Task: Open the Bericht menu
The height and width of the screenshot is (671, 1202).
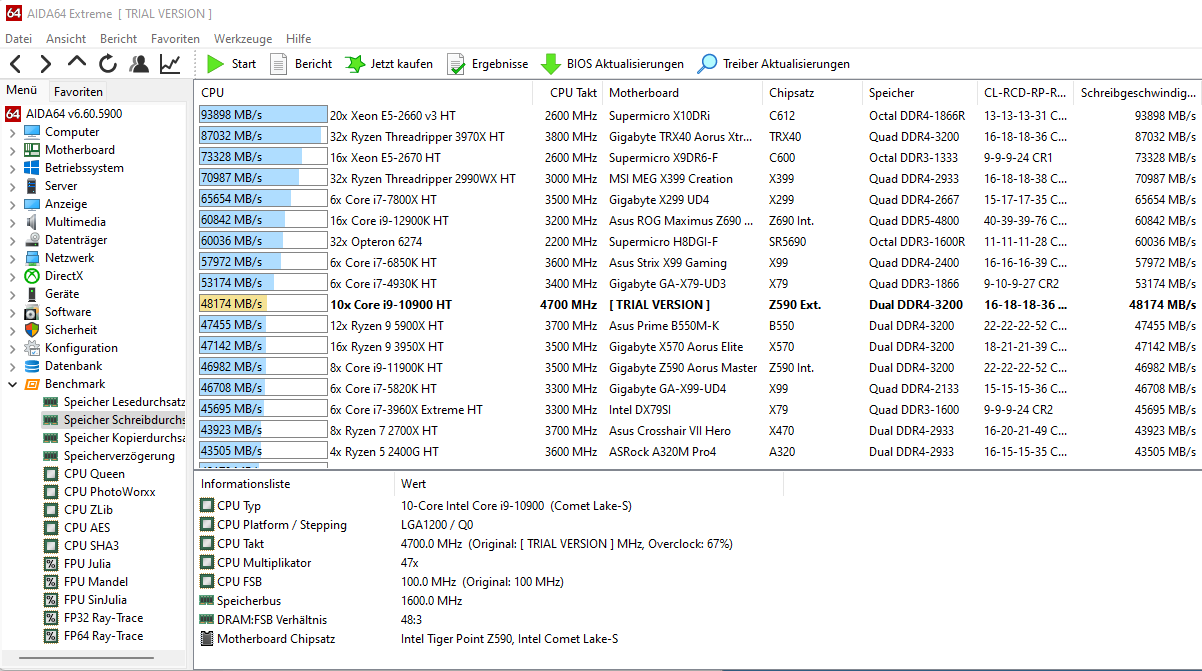Action: [x=119, y=39]
